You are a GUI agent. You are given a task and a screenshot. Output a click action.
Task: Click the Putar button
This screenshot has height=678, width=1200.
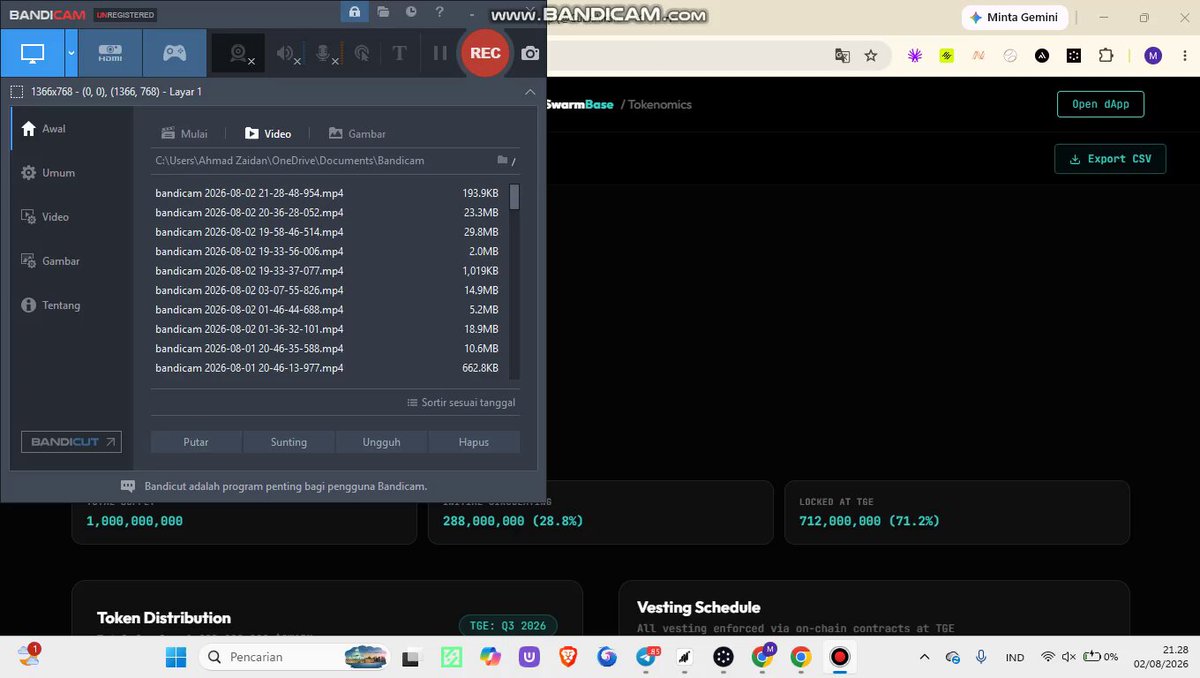pos(196,442)
